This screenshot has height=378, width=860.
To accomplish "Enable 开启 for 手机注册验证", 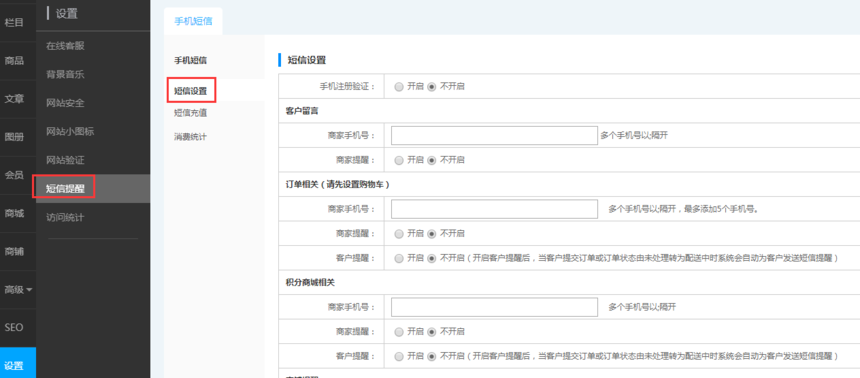I will (x=399, y=87).
